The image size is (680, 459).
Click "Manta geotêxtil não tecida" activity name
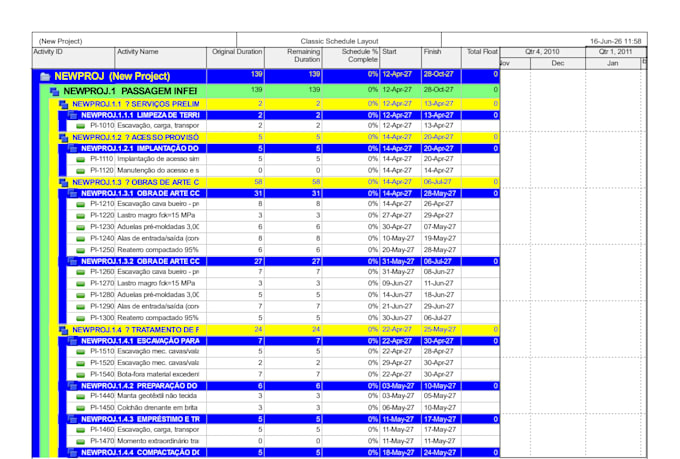157,396
